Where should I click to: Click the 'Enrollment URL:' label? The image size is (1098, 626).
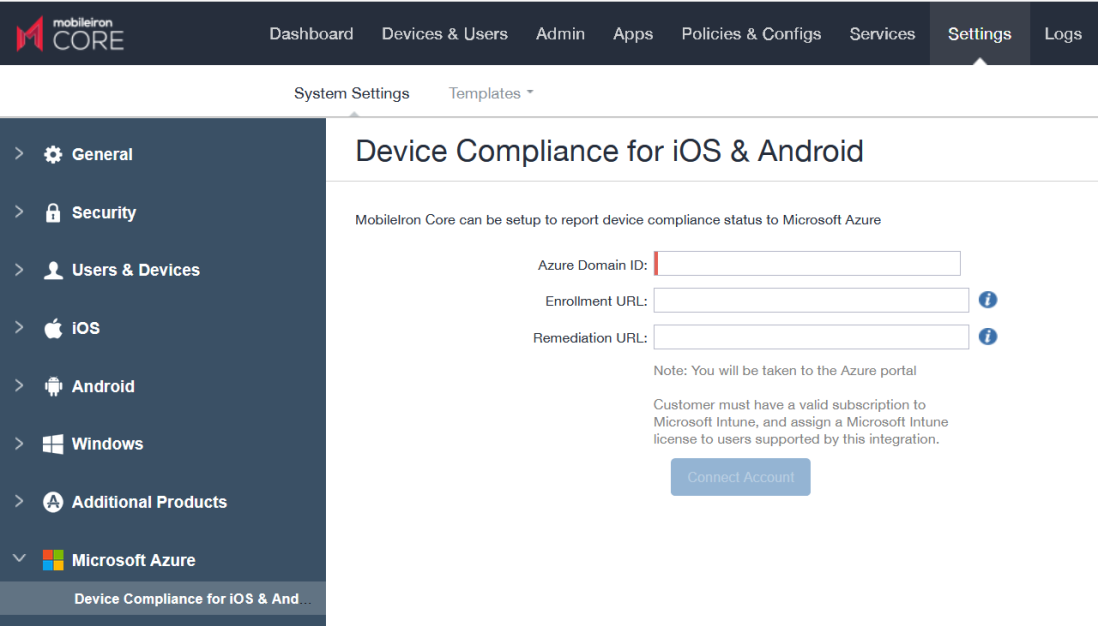pyautogui.click(x=596, y=301)
